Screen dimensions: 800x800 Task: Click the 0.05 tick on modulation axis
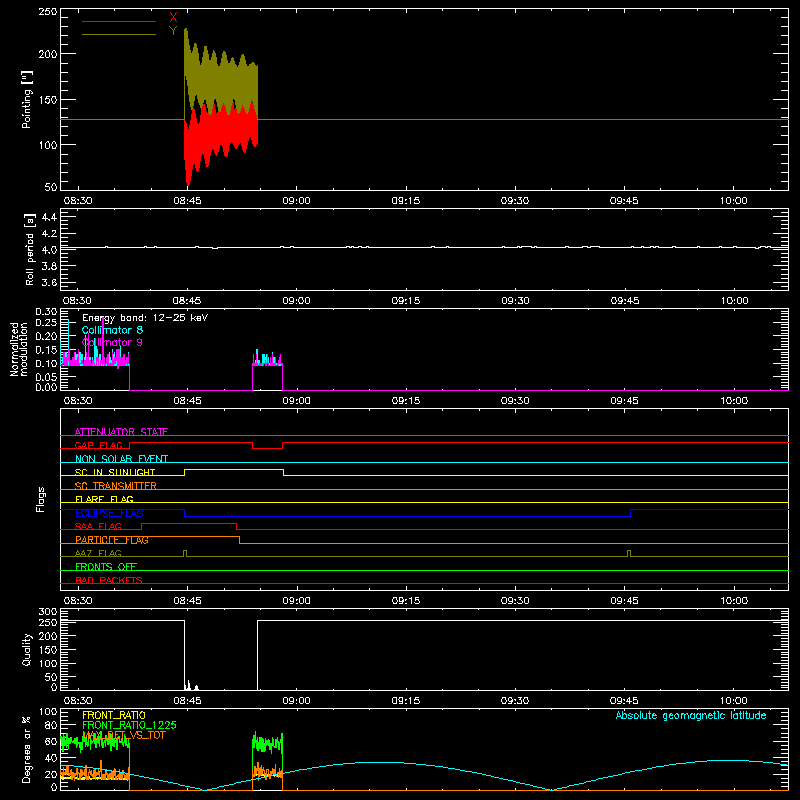pos(46,377)
